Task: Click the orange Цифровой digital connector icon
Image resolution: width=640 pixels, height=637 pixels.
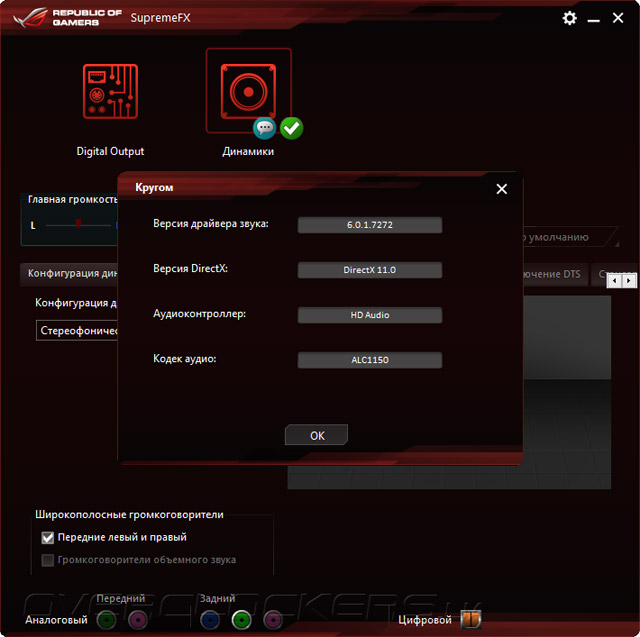Action: click(471, 619)
